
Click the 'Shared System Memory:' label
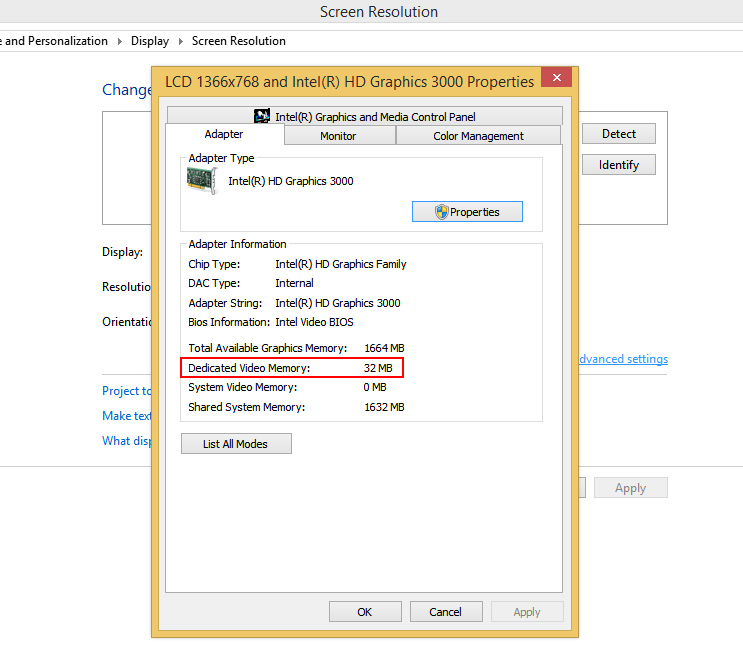click(x=247, y=407)
